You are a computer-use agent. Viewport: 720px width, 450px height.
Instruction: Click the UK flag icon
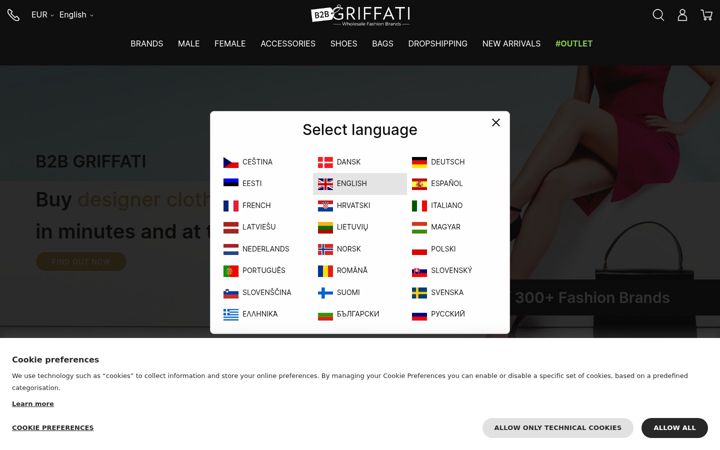[x=325, y=184]
